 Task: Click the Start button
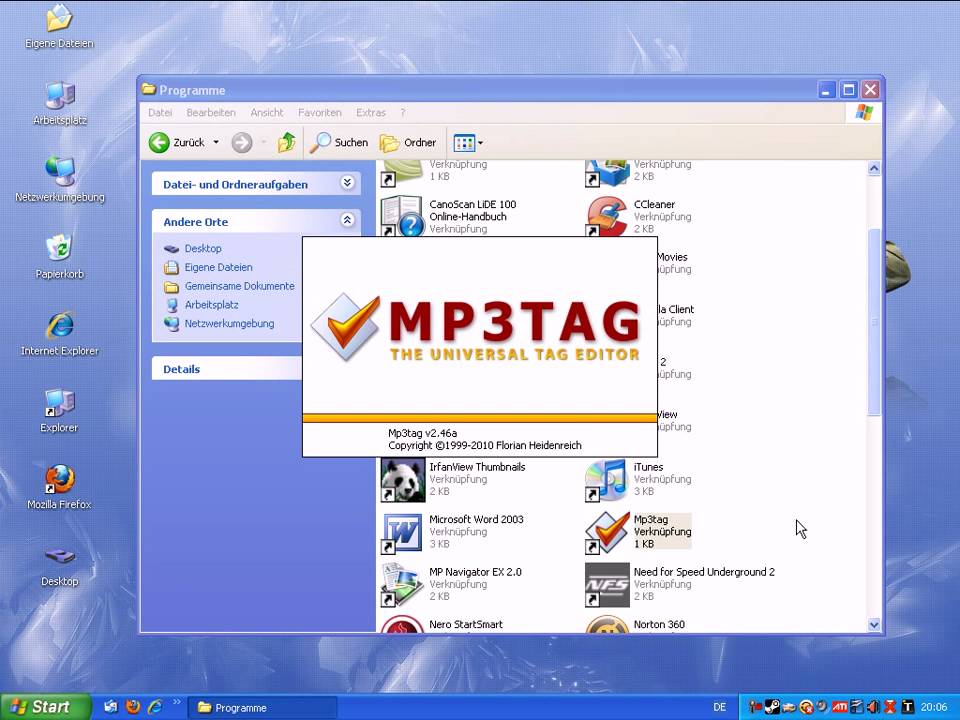coord(44,707)
